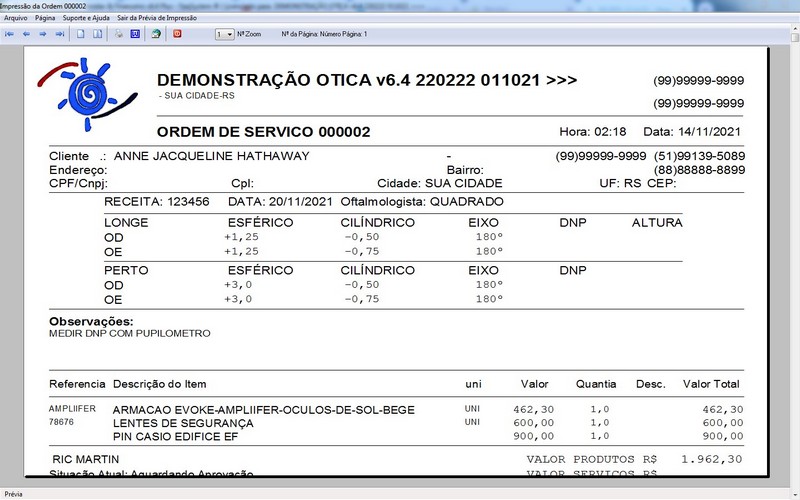Click RIC MARTIN seller name

[x=85, y=459]
